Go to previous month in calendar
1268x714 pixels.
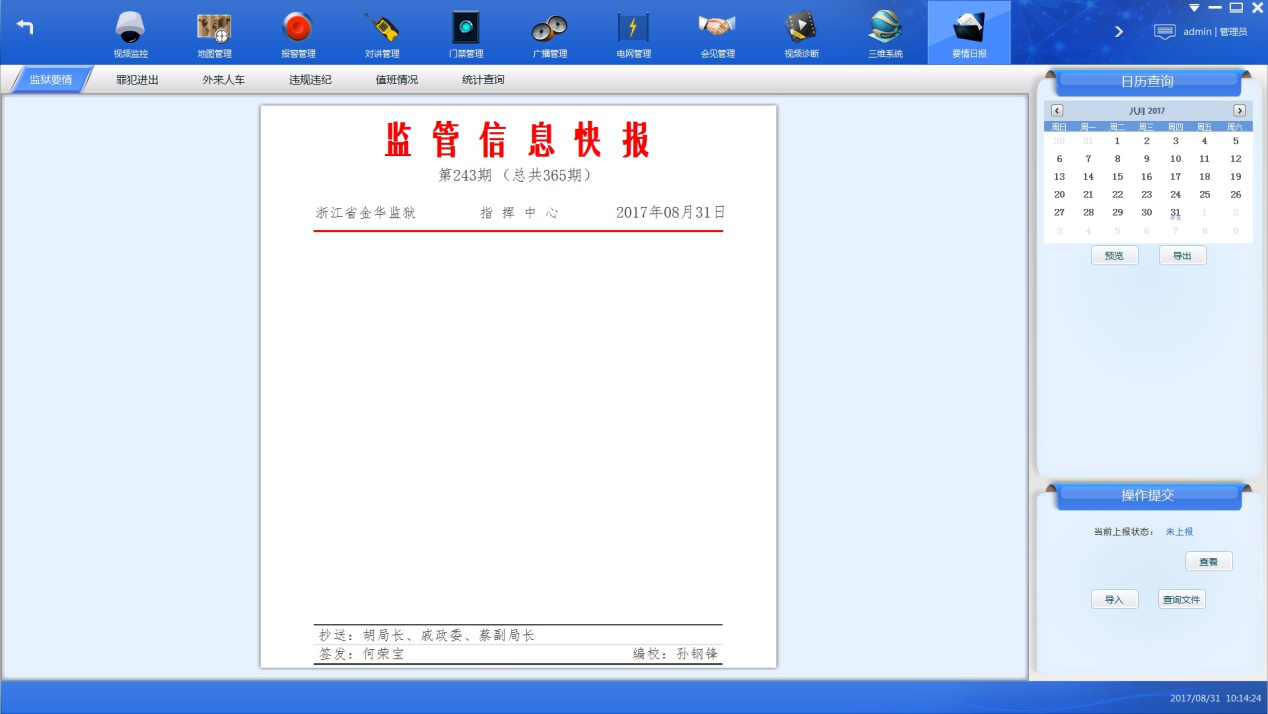[x=1057, y=111]
